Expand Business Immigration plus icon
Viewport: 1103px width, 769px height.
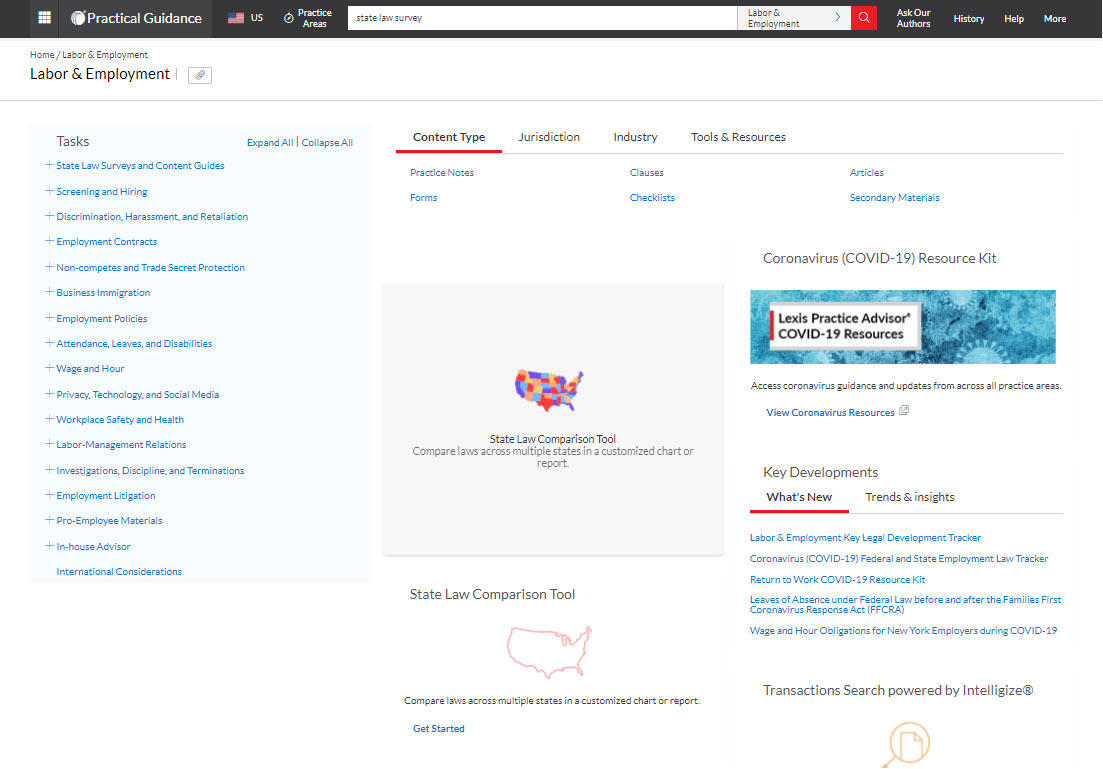49,291
